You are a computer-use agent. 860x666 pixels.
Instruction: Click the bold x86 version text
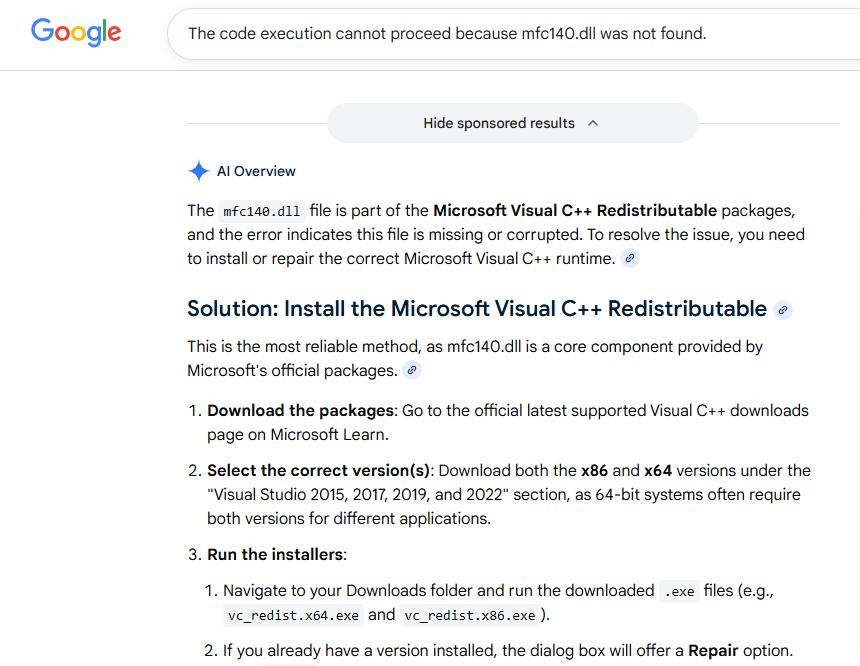[595, 470]
